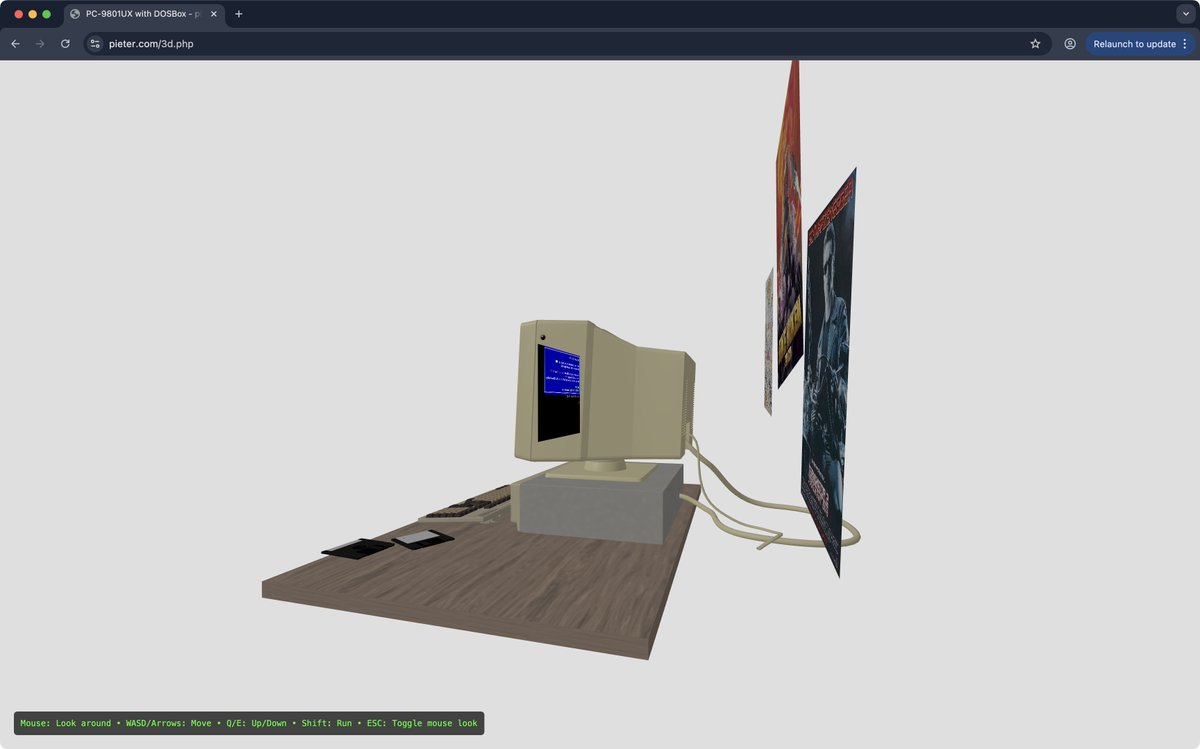
Task: Reload the page with the refresh icon
Action: (65, 44)
